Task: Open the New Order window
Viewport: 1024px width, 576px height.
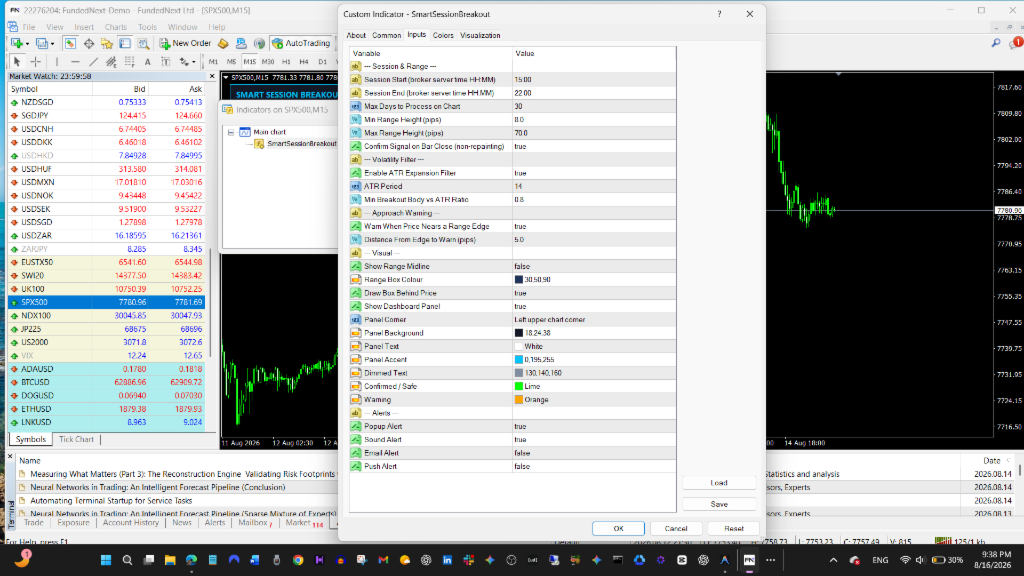Action: 185,43
